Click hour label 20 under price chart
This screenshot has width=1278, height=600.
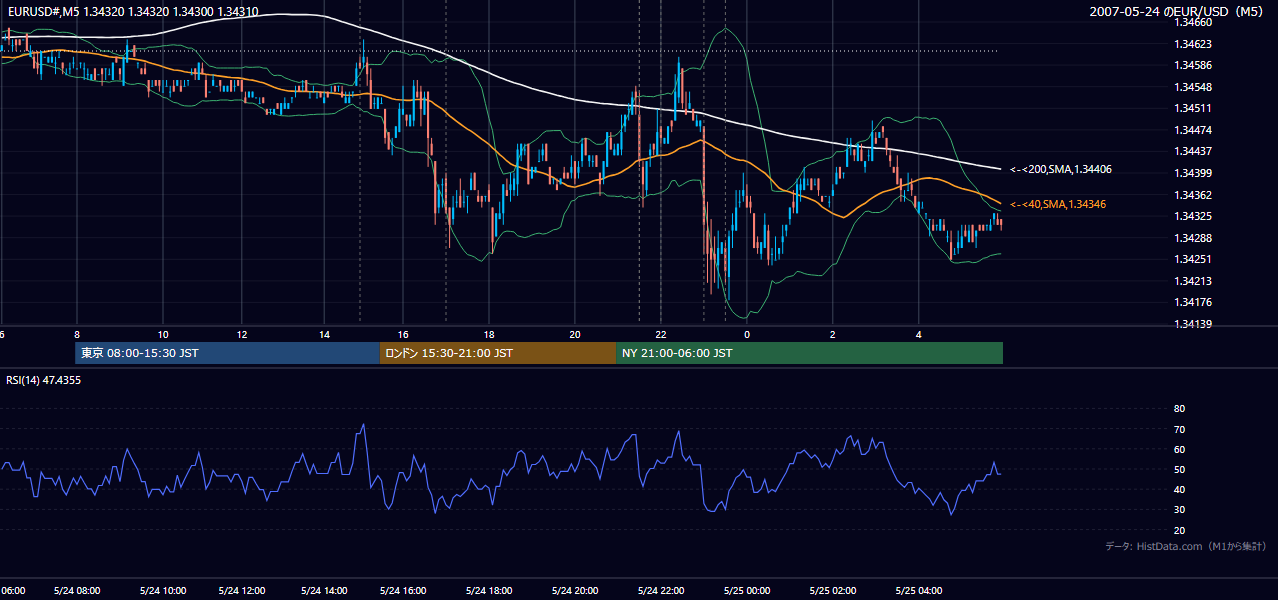[x=575, y=334]
